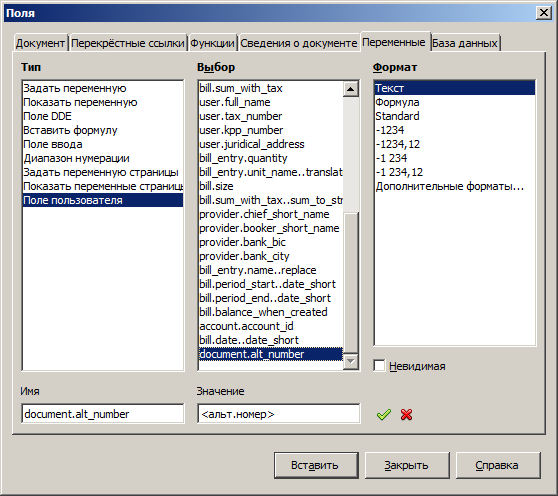558x496 pixels.
Task: Select type Показать переменную
Action: tap(103, 102)
